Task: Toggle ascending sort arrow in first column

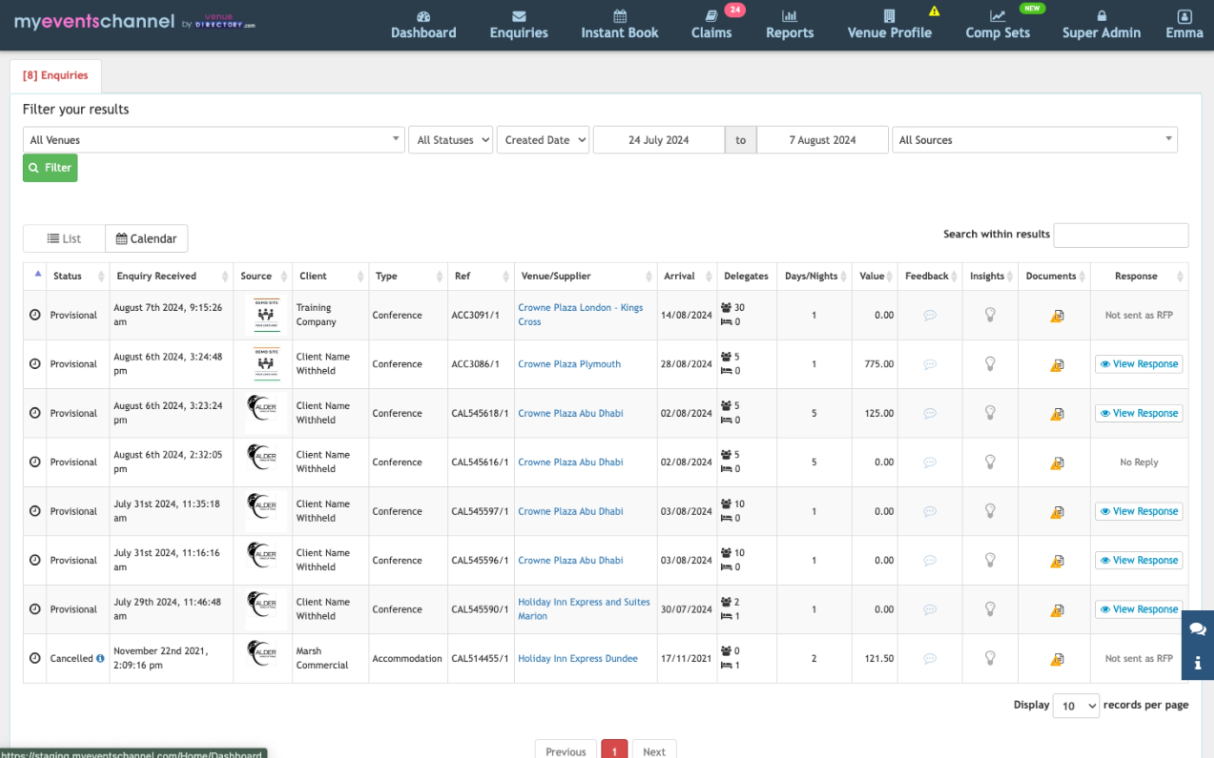Action: [x=37, y=274]
